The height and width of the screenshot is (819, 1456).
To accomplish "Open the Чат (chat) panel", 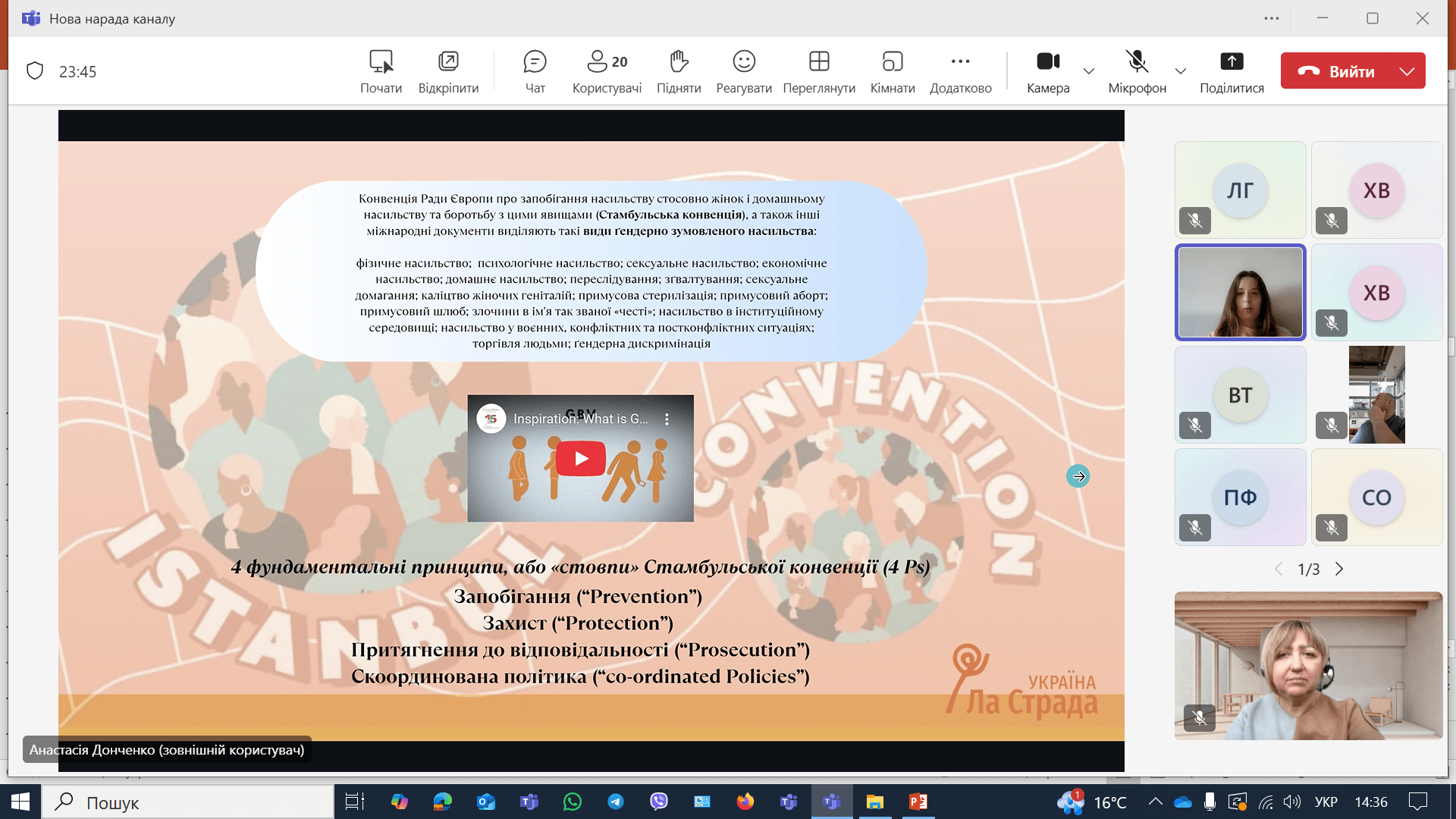I will [x=535, y=71].
